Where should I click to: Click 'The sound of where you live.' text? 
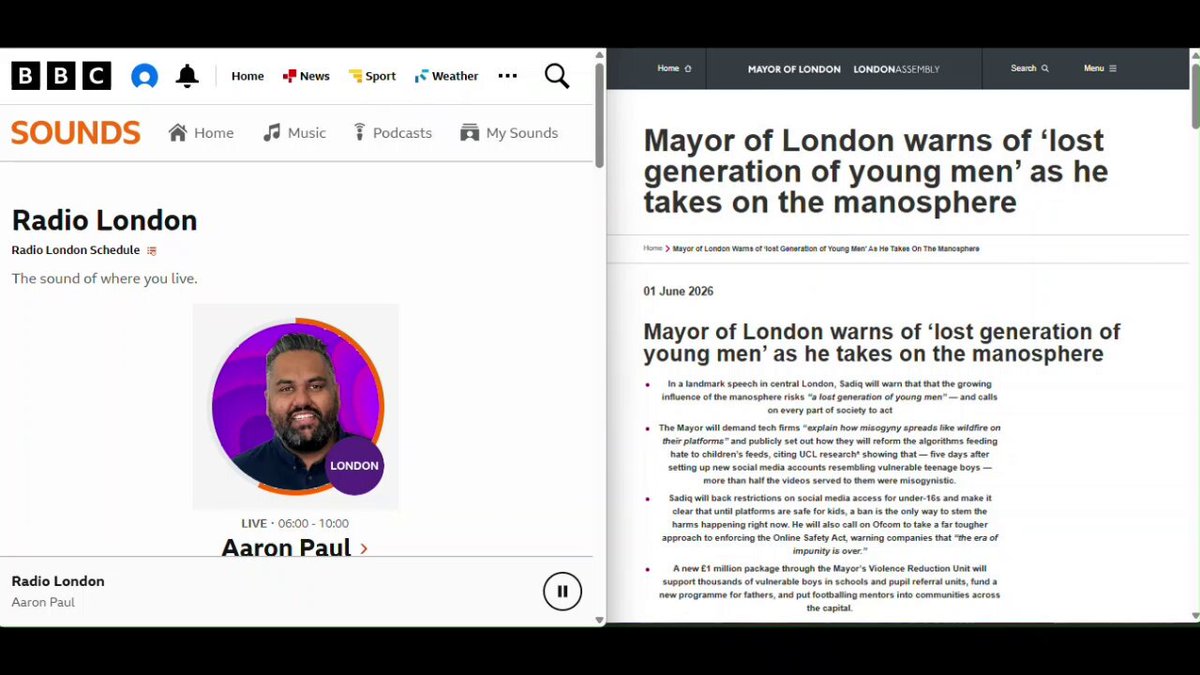(x=104, y=278)
